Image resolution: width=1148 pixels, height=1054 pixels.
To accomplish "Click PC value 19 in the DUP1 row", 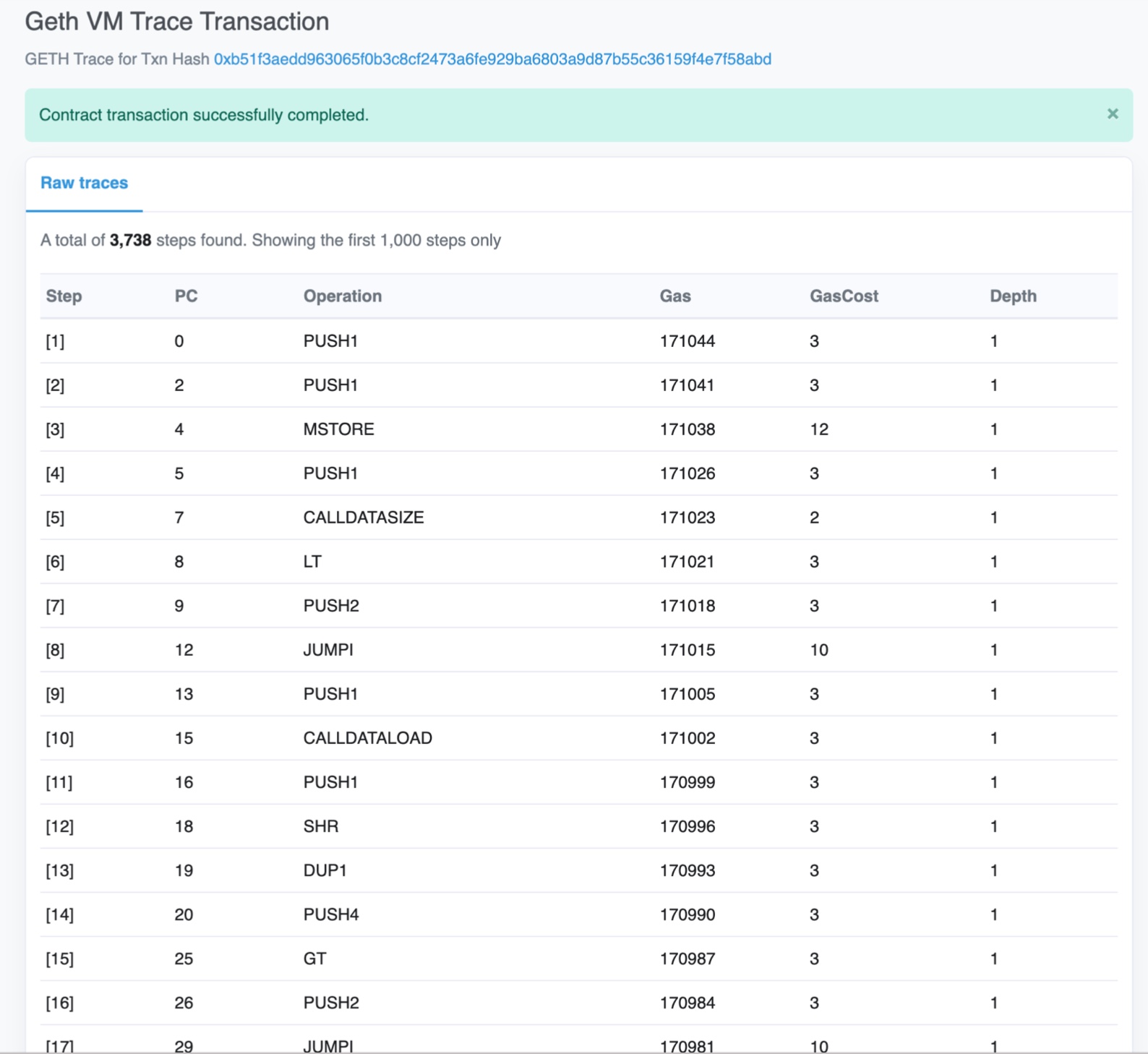I will tap(184, 870).
